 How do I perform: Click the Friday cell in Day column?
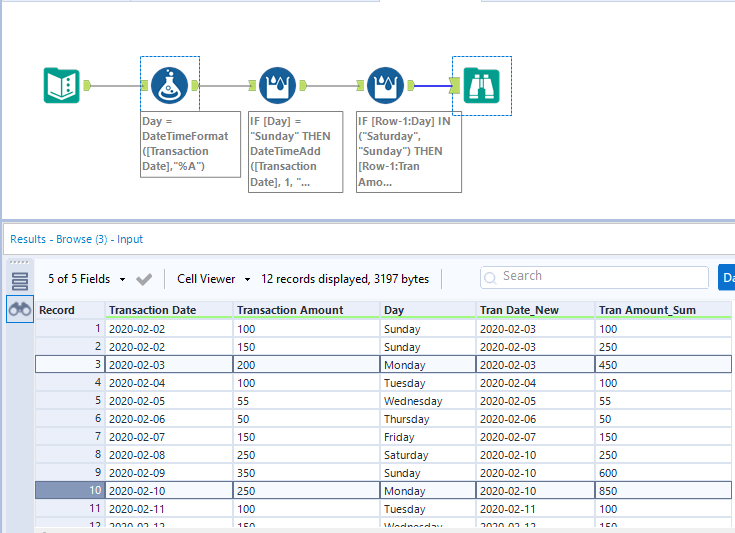[428, 437]
